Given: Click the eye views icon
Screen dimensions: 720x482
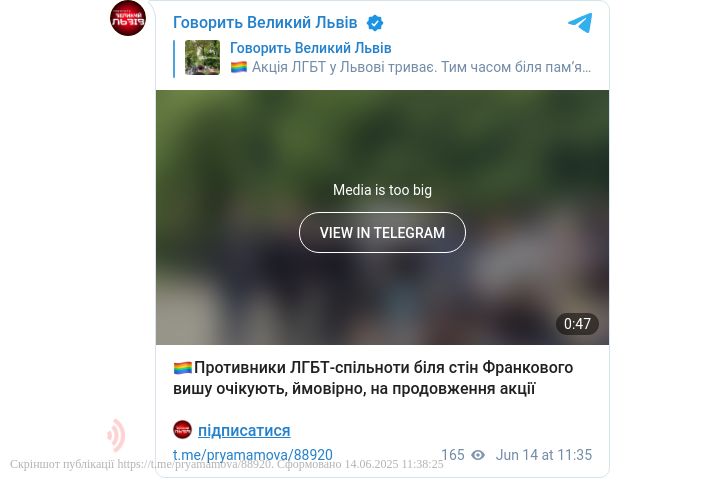Looking at the screenshot, I should pyautogui.click(x=478, y=455).
